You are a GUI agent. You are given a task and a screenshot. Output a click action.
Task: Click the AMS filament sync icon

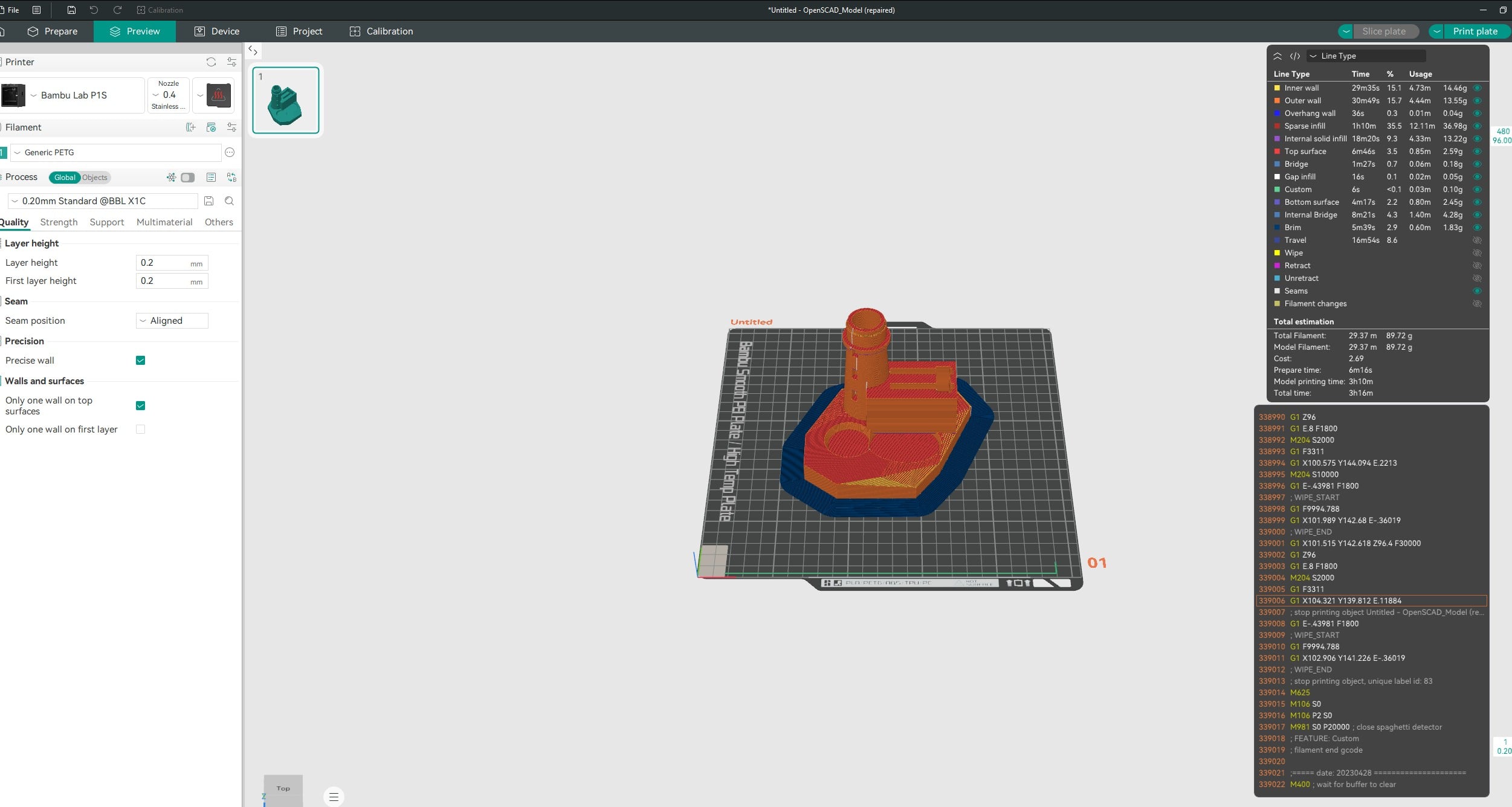coord(211,127)
